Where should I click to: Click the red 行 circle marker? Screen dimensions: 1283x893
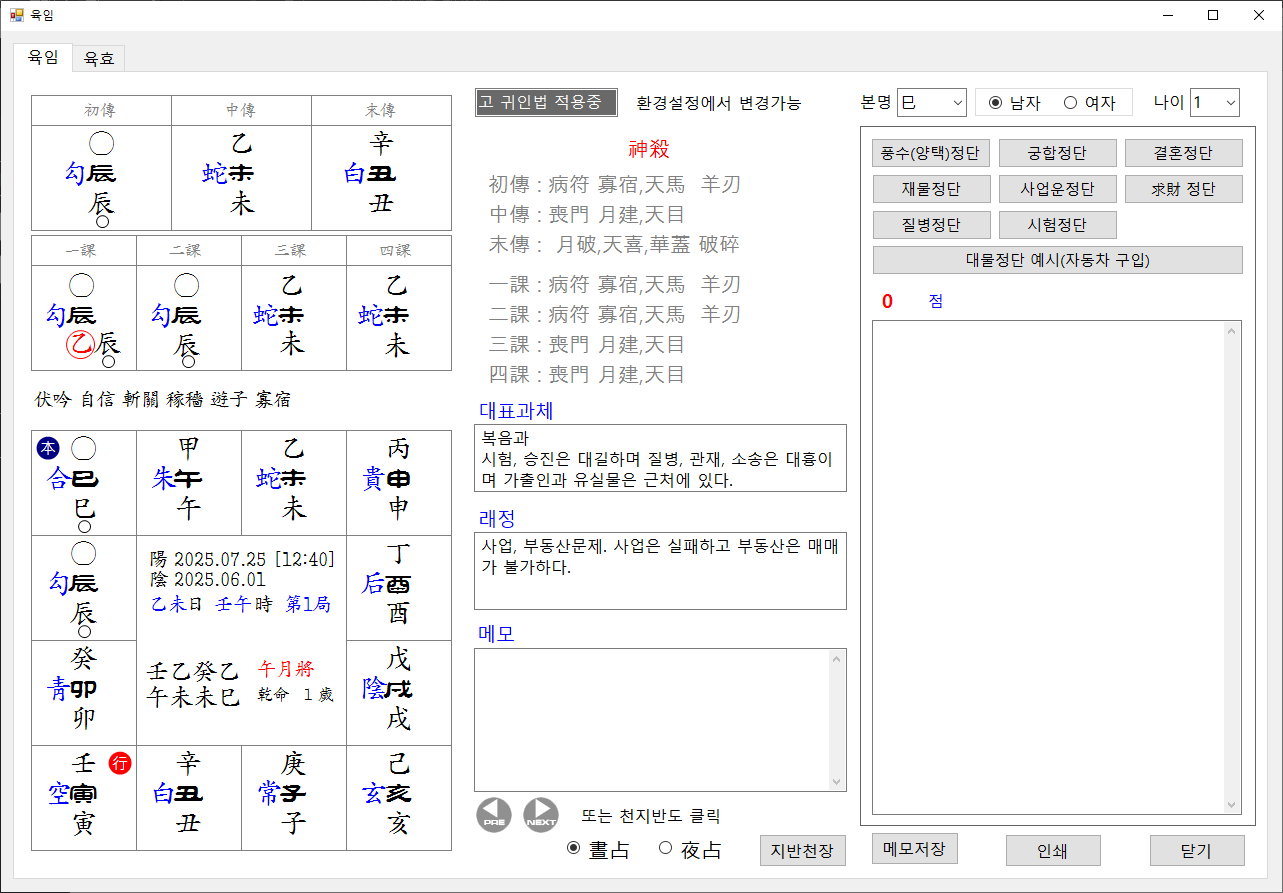[x=120, y=763]
